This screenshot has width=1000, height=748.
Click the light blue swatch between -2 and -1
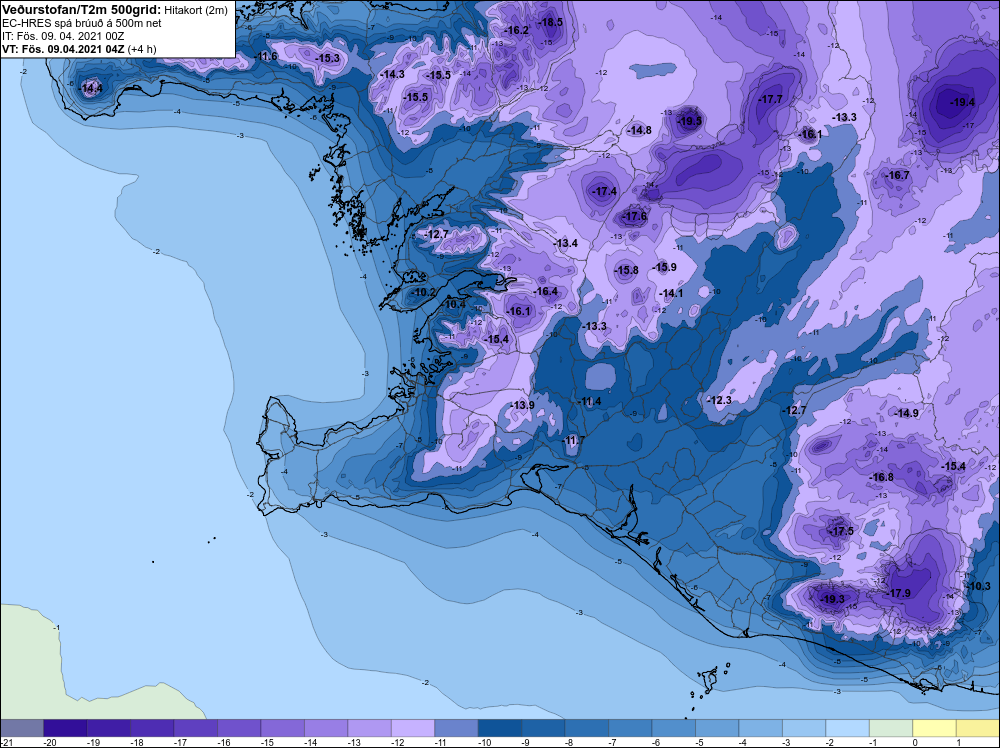(x=848, y=728)
